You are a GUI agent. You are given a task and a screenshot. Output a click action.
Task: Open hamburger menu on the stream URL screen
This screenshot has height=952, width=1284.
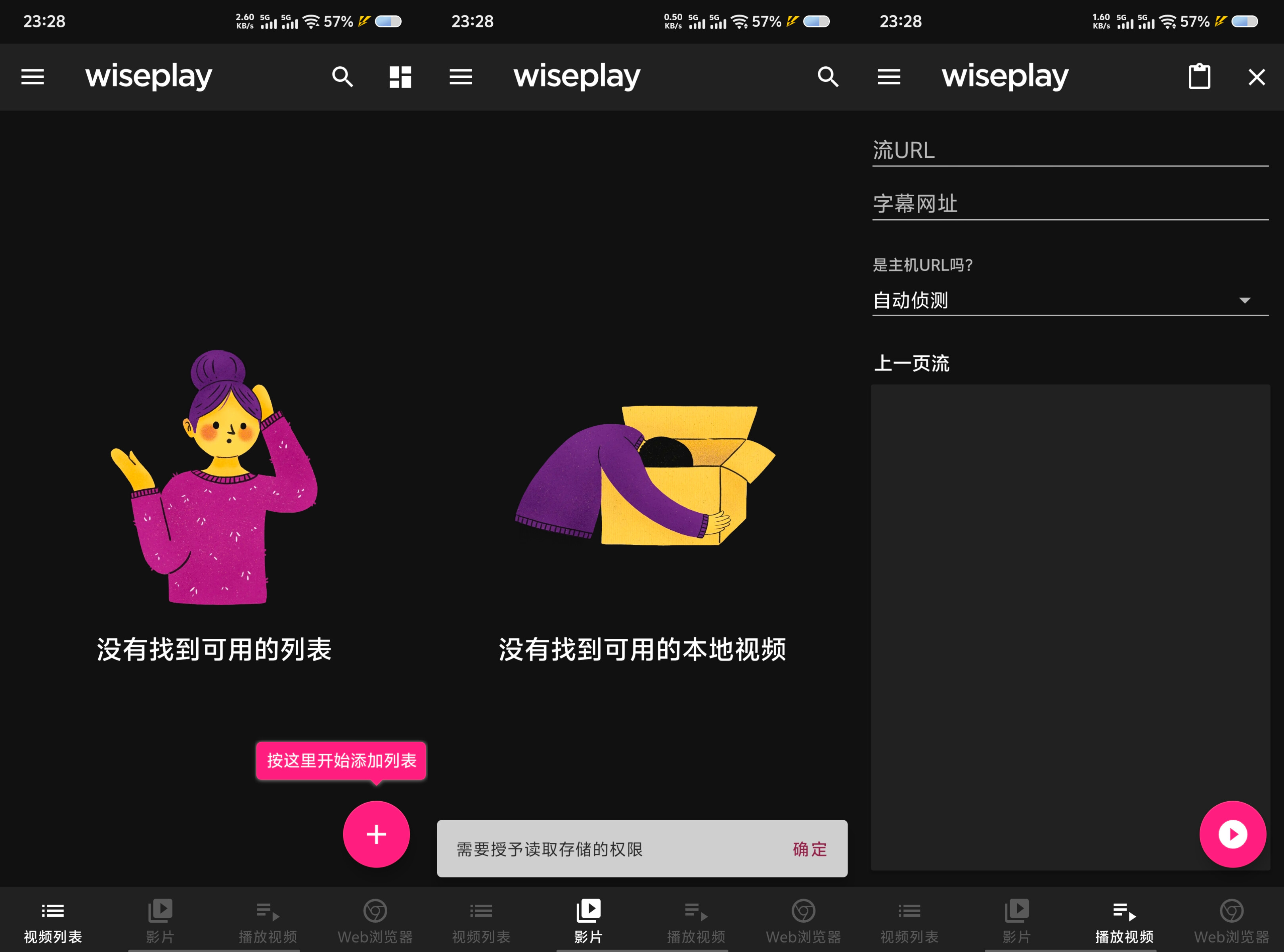pos(889,77)
